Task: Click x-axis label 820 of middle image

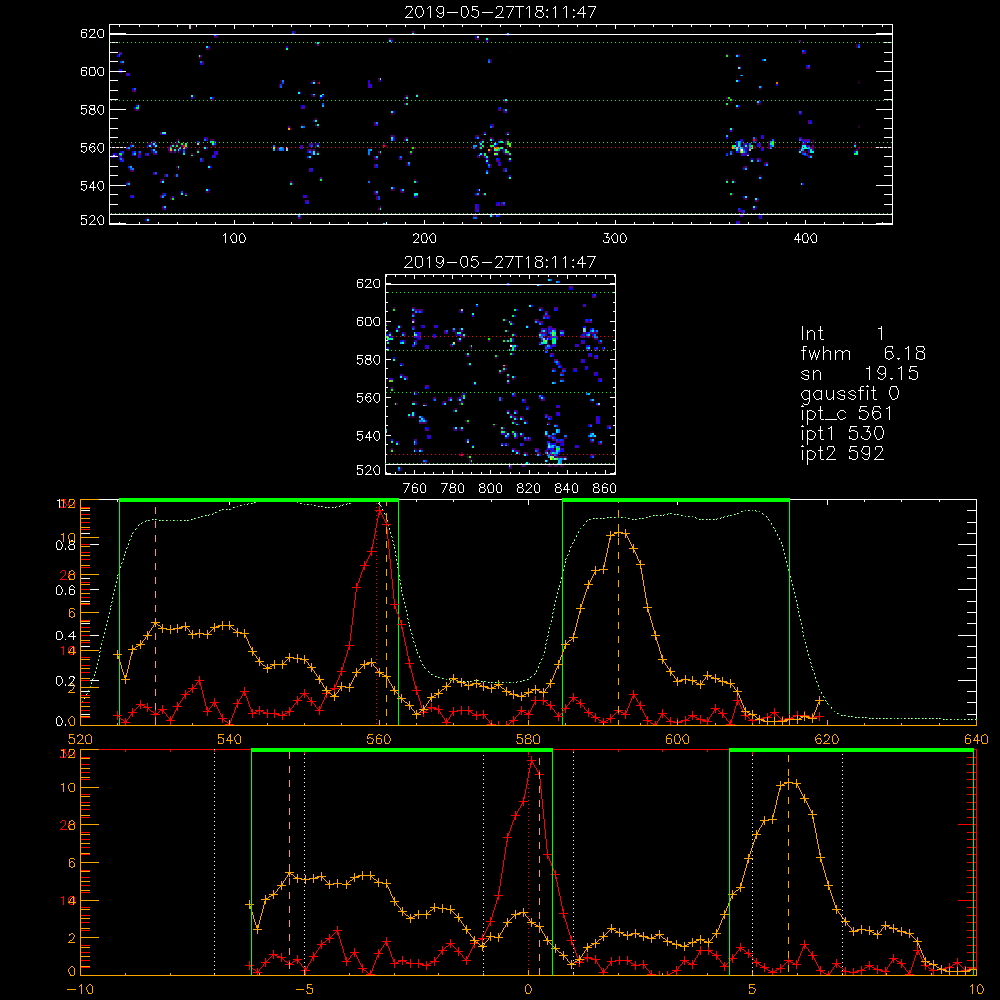Action: coord(529,489)
